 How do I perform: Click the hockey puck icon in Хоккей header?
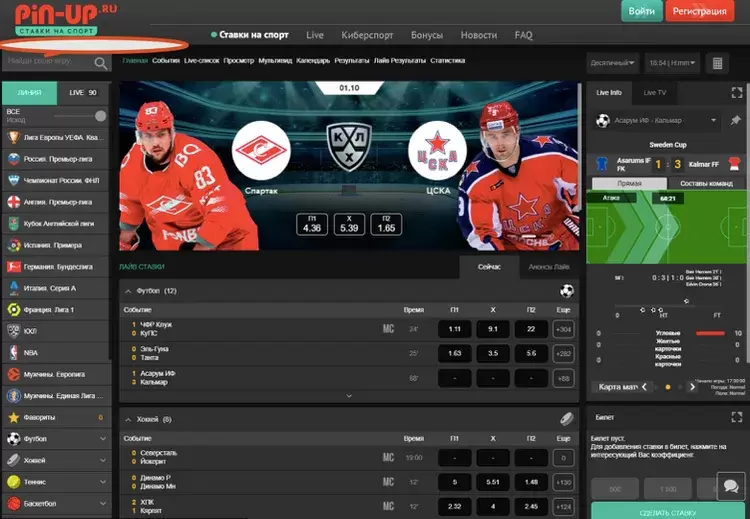[567, 419]
